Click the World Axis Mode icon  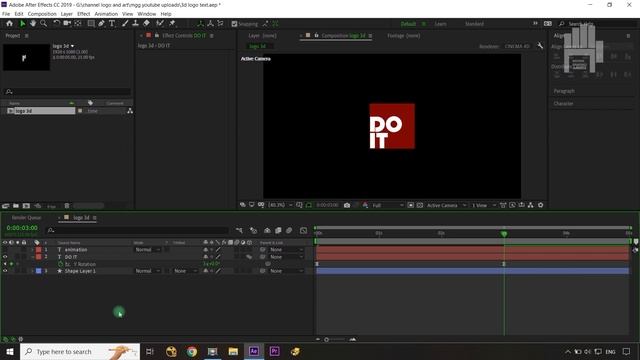click(210, 24)
